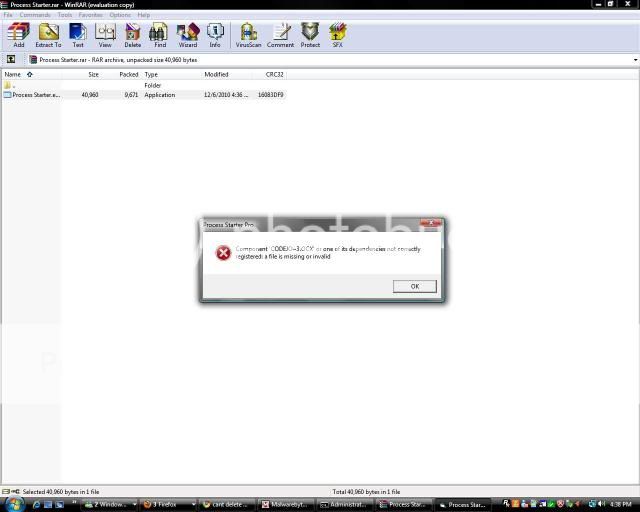Sort file list by Name column

13,74
